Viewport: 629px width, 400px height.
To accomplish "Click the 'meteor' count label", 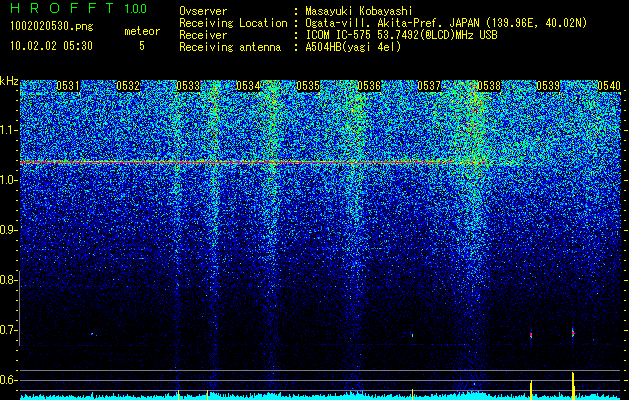I will tap(142, 31).
